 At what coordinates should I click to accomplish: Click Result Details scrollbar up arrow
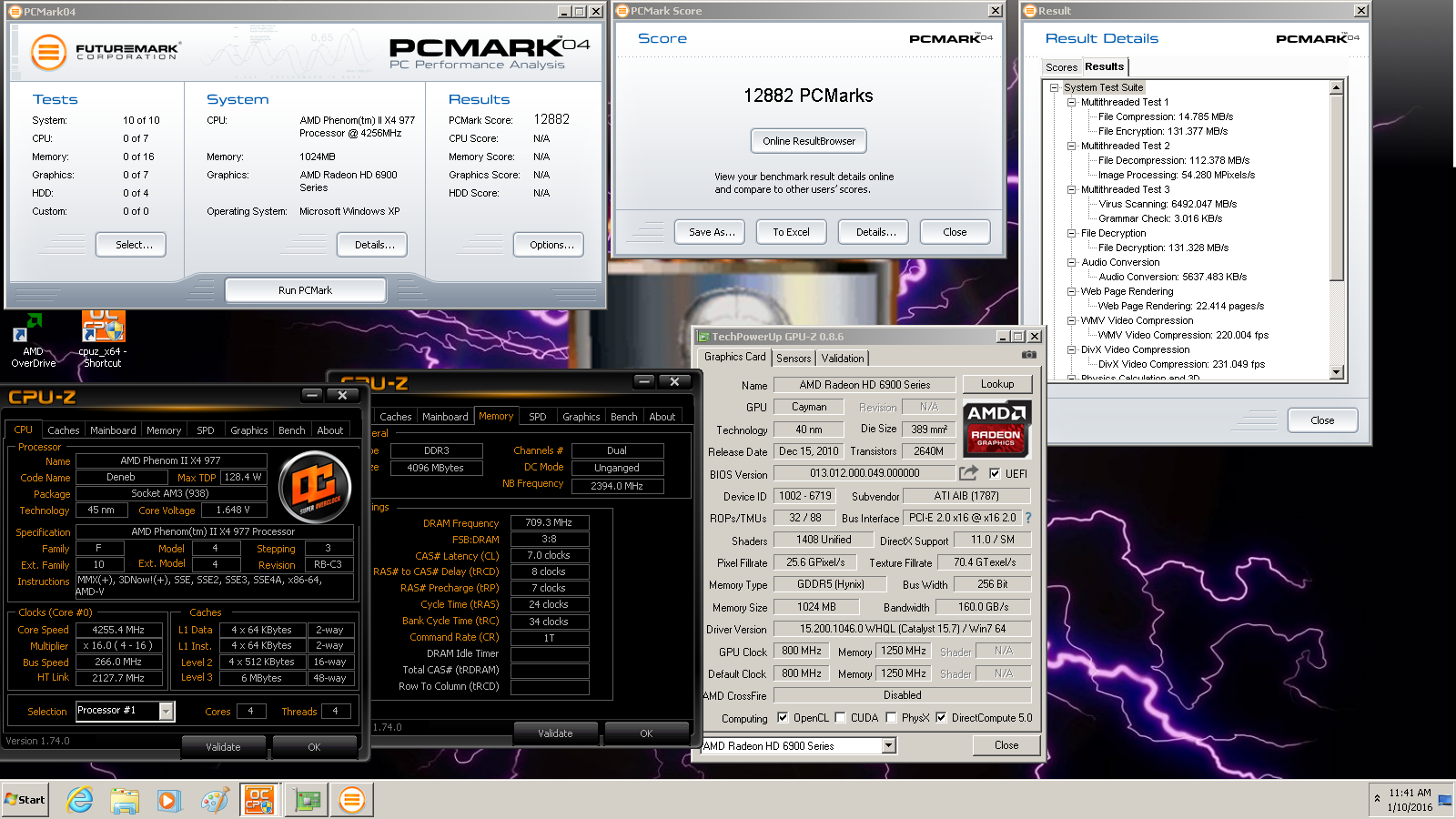point(1336,87)
